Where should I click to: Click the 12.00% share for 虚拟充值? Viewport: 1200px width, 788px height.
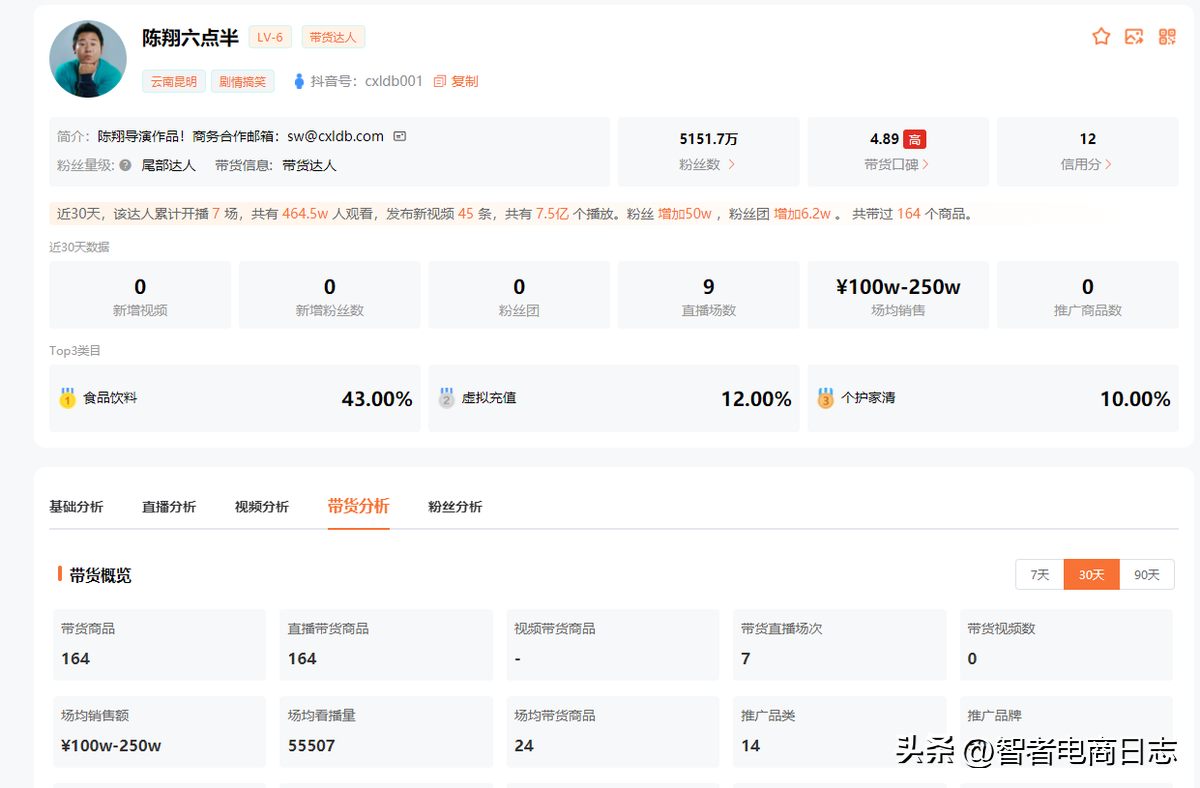pos(756,399)
